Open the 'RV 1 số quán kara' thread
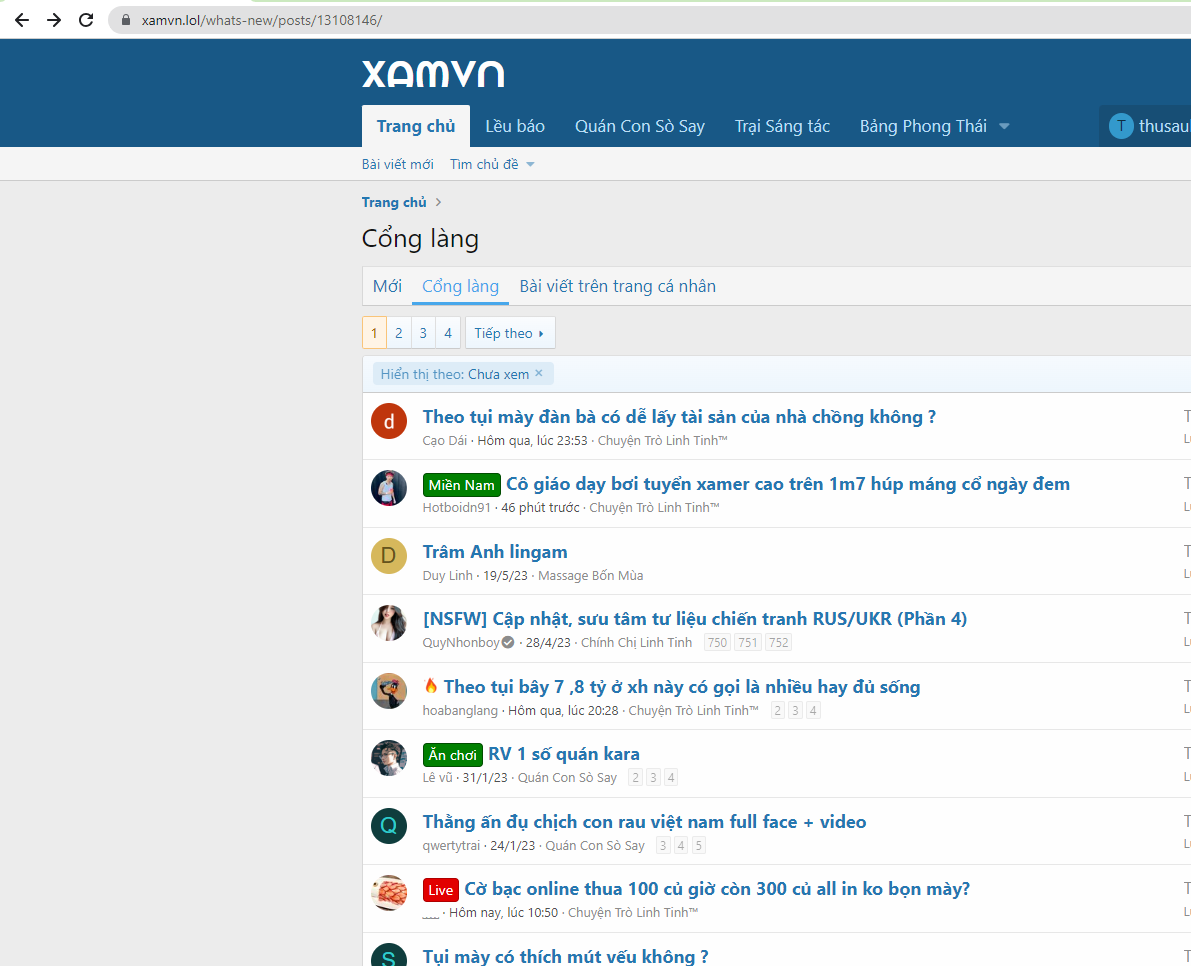This screenshot has width=1191, height=966. (563, 754)
